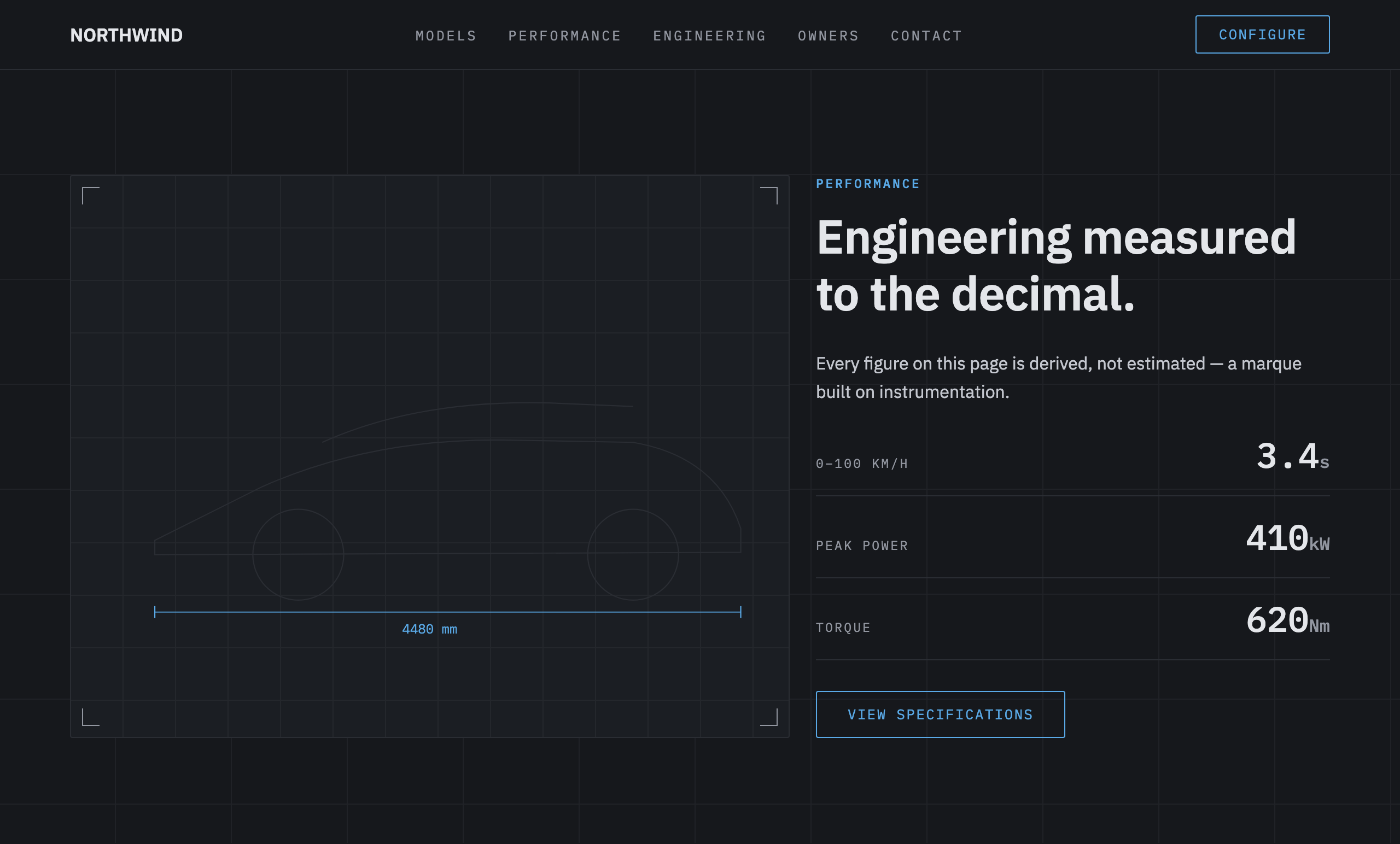Click the NORTHWIND logo
Screen dimensions: 1400x844
point(126,35)
